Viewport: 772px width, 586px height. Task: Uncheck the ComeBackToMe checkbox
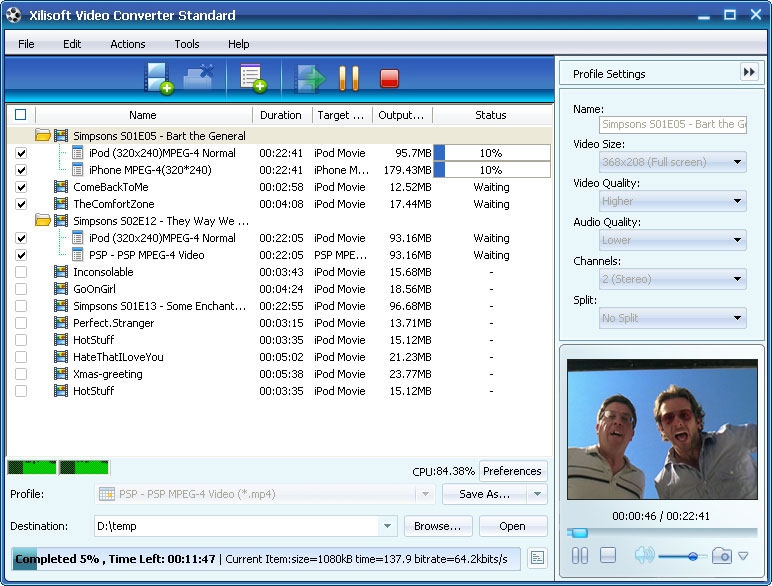(21, 187)
